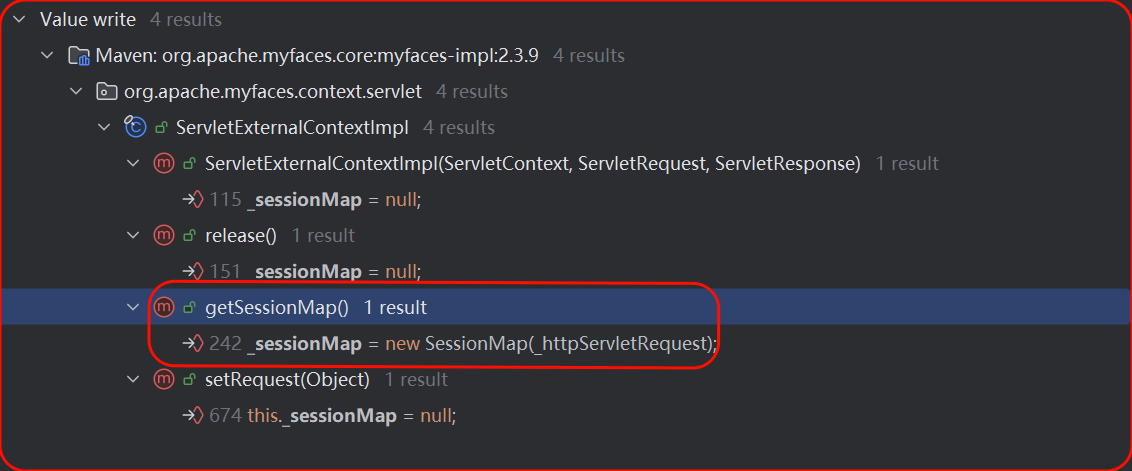Viewport: 1132px width, 471px height.
Task: Collapse the Value write results group
Action: point(18,20)
